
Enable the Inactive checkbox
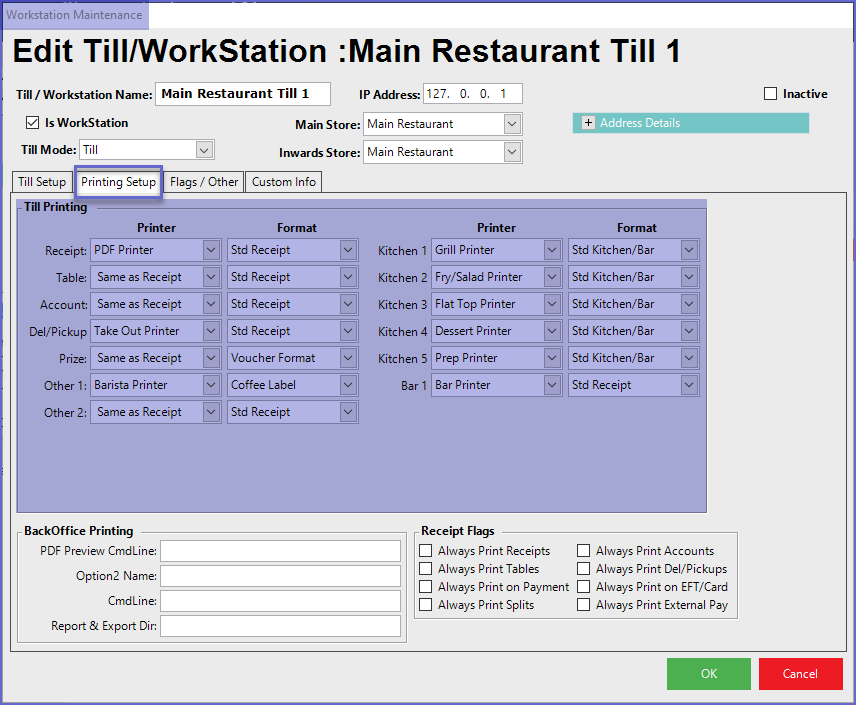coord(770,94)
